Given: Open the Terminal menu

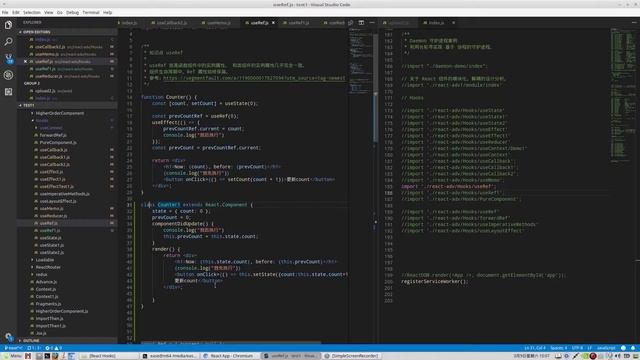Looking at the screenshot, I should (91, 13).
